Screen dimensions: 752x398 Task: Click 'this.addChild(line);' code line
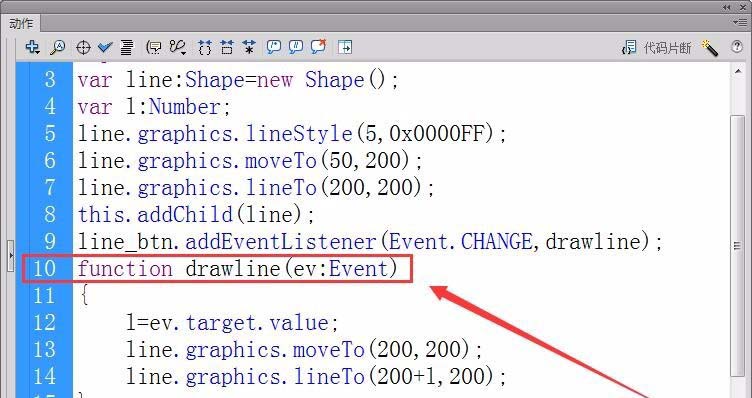pos(196,214)
